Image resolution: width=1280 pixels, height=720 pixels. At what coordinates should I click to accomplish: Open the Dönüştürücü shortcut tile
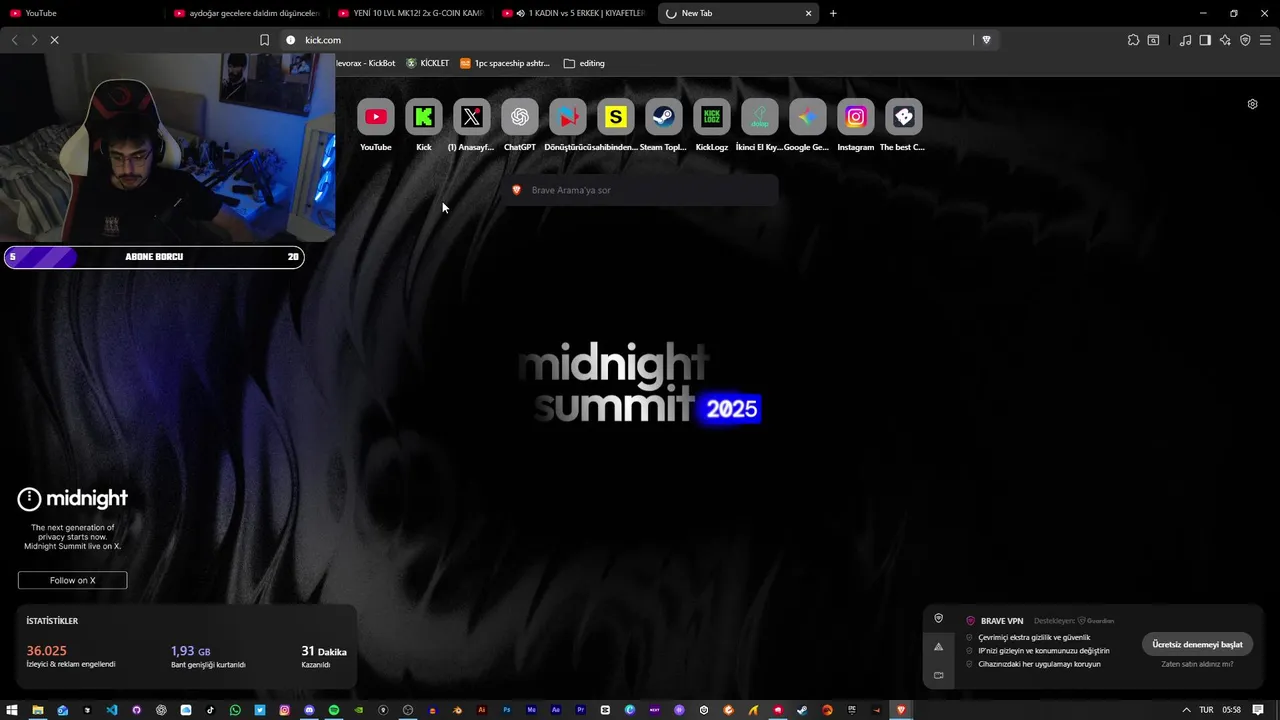click(568, 117)
